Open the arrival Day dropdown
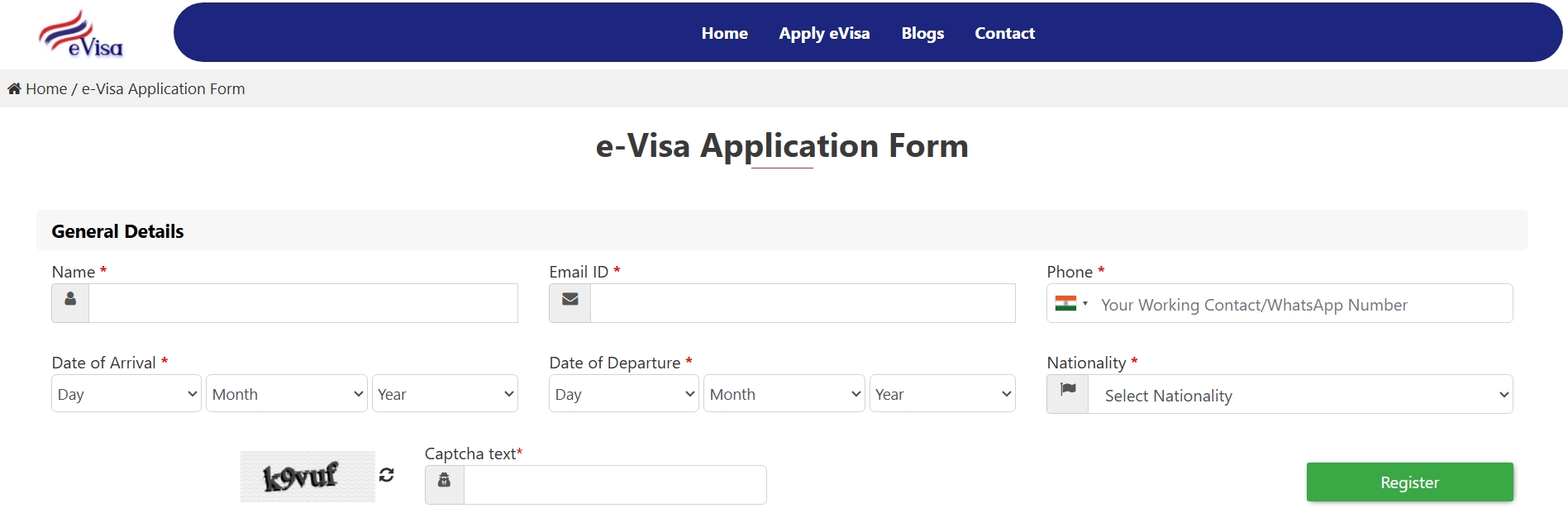The width and height of the screenshot is (1568, 527). pos(126,394)
